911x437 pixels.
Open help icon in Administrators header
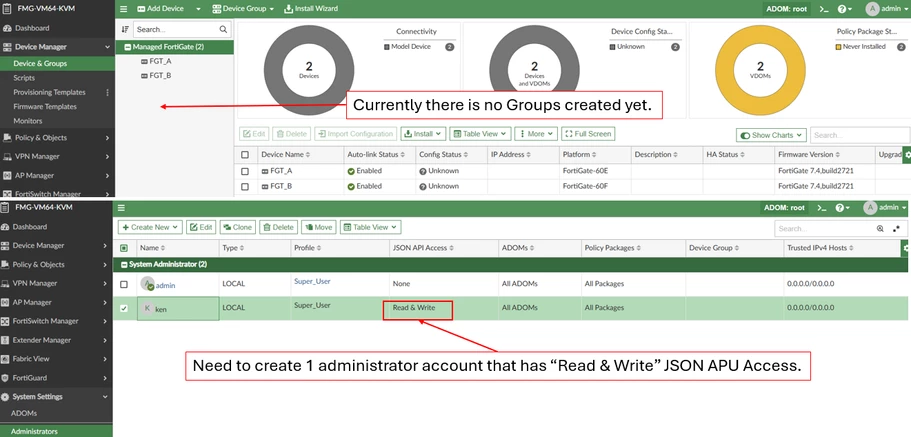point(840,207)
